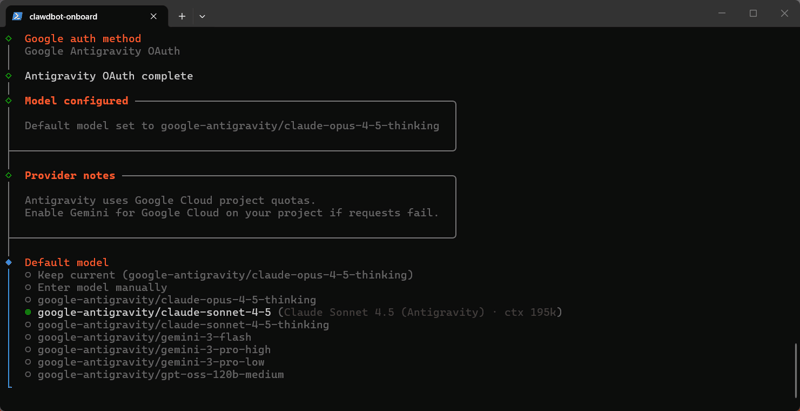Select google-antigravity/claude-opus-4-5-thinking from the list
Viewport: 800px width, 411px height.
click(171, 300)
